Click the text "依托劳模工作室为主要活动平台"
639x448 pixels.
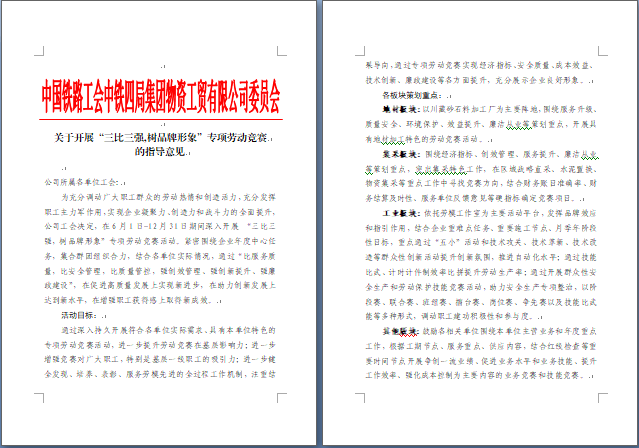pos(481,213)
